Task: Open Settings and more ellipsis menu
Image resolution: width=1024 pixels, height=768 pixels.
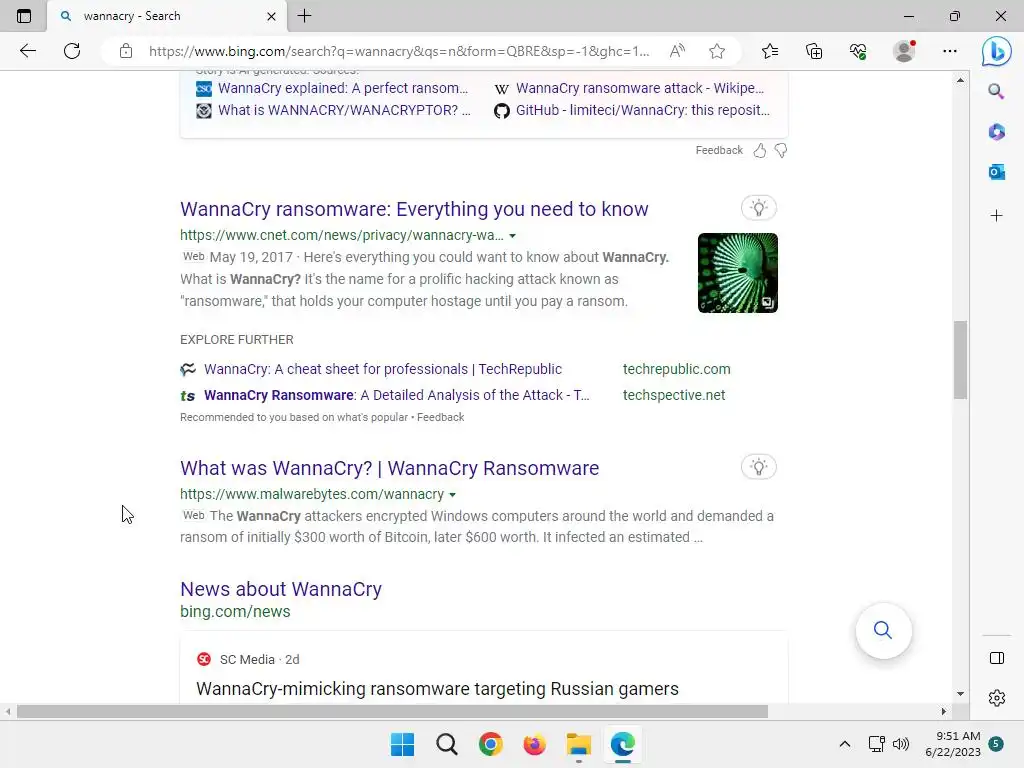Action: coord(950,51)
